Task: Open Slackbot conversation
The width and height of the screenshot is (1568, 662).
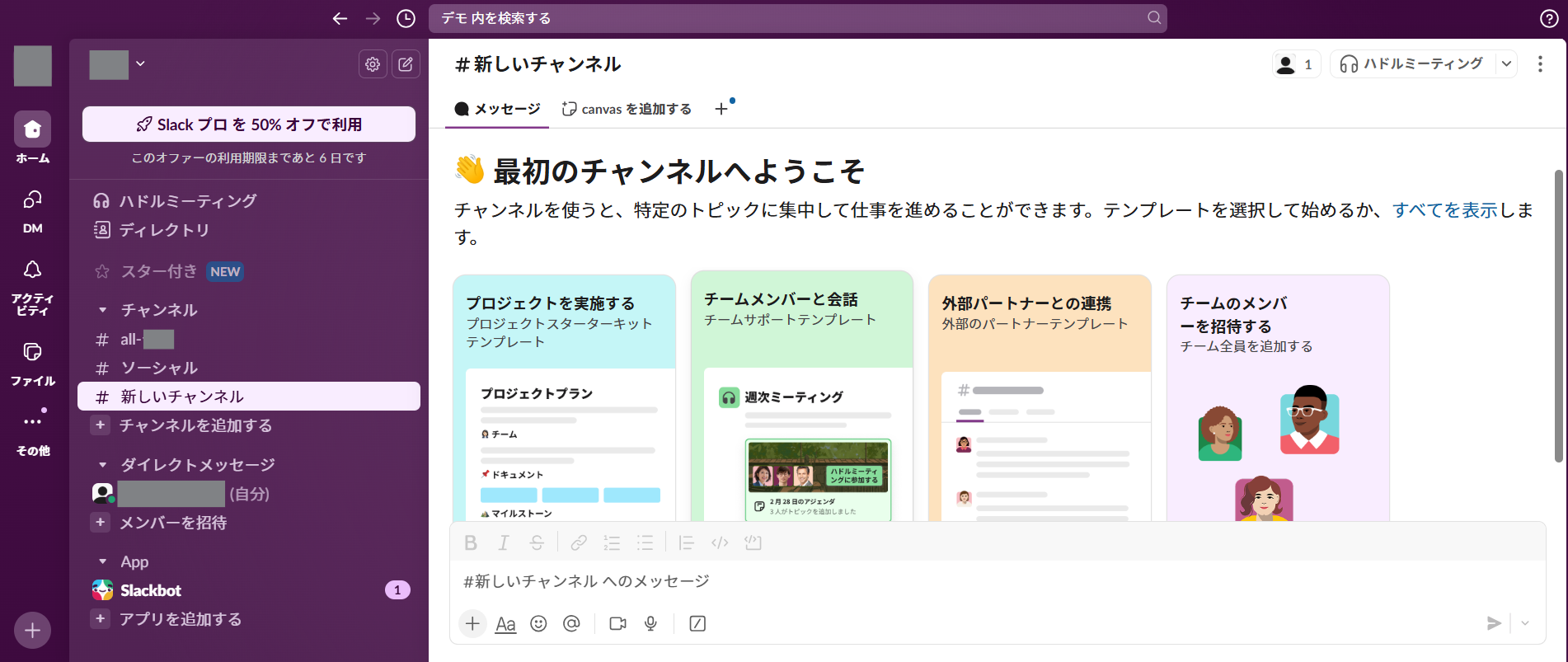Action: [x=249, y=590]
